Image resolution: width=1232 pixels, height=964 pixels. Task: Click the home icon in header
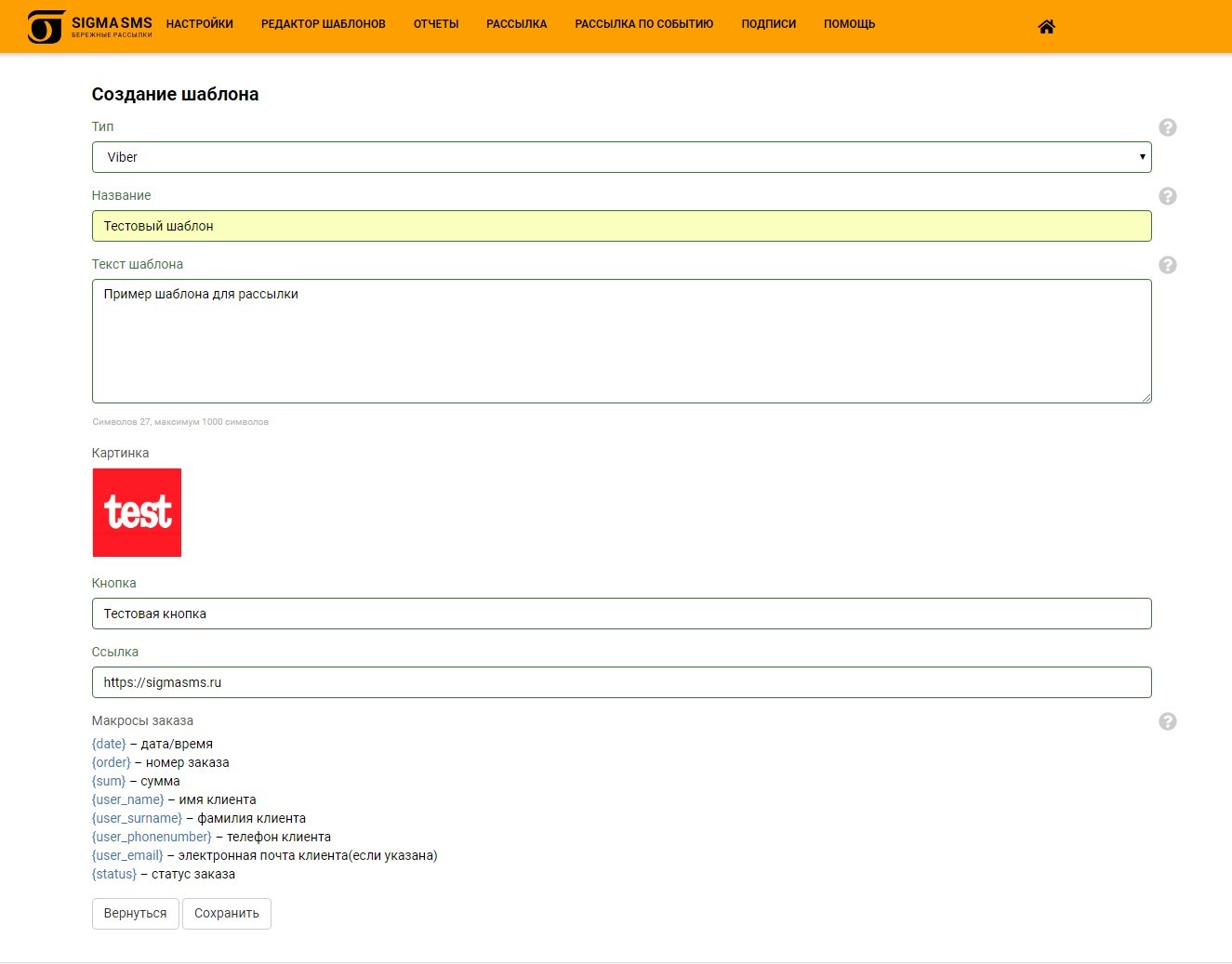coord(1046,27)
